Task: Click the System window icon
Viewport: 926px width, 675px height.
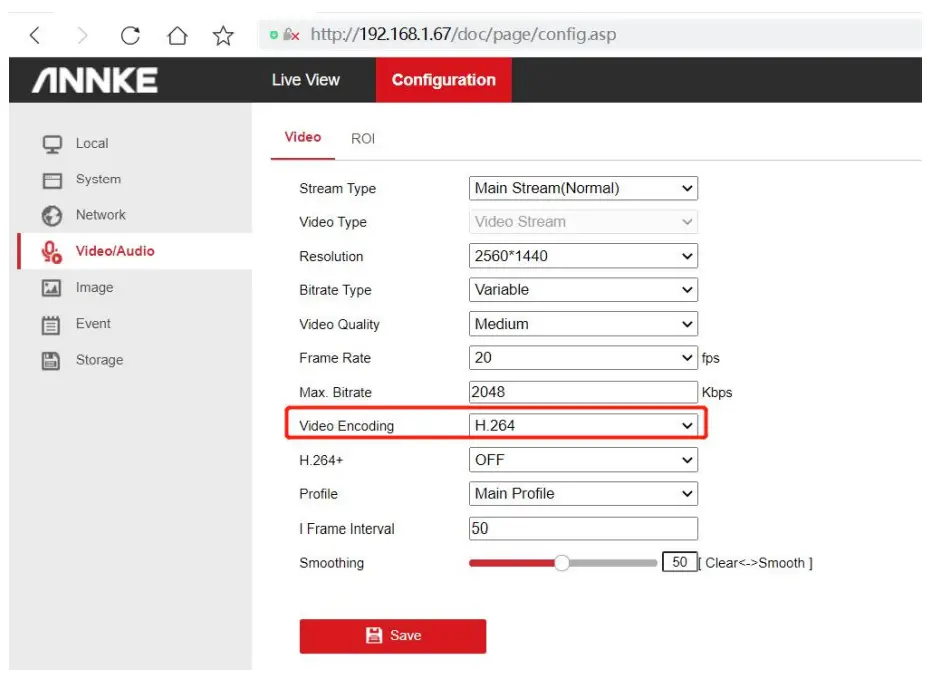Action: coord(52,180)
